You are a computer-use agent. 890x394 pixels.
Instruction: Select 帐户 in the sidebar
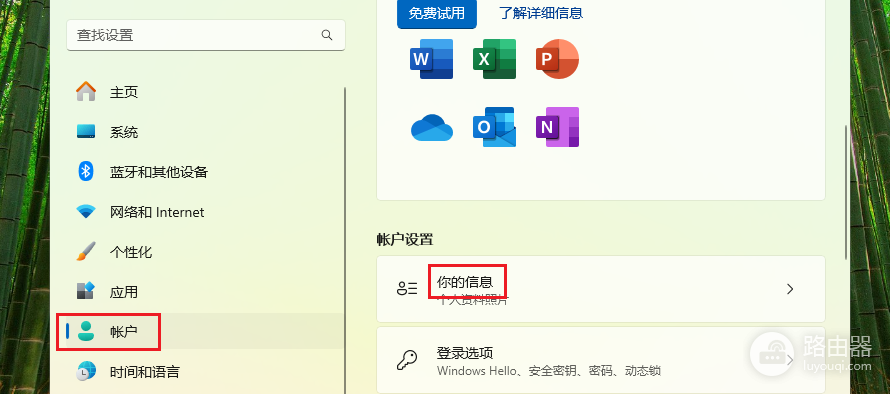pos(205,332)
